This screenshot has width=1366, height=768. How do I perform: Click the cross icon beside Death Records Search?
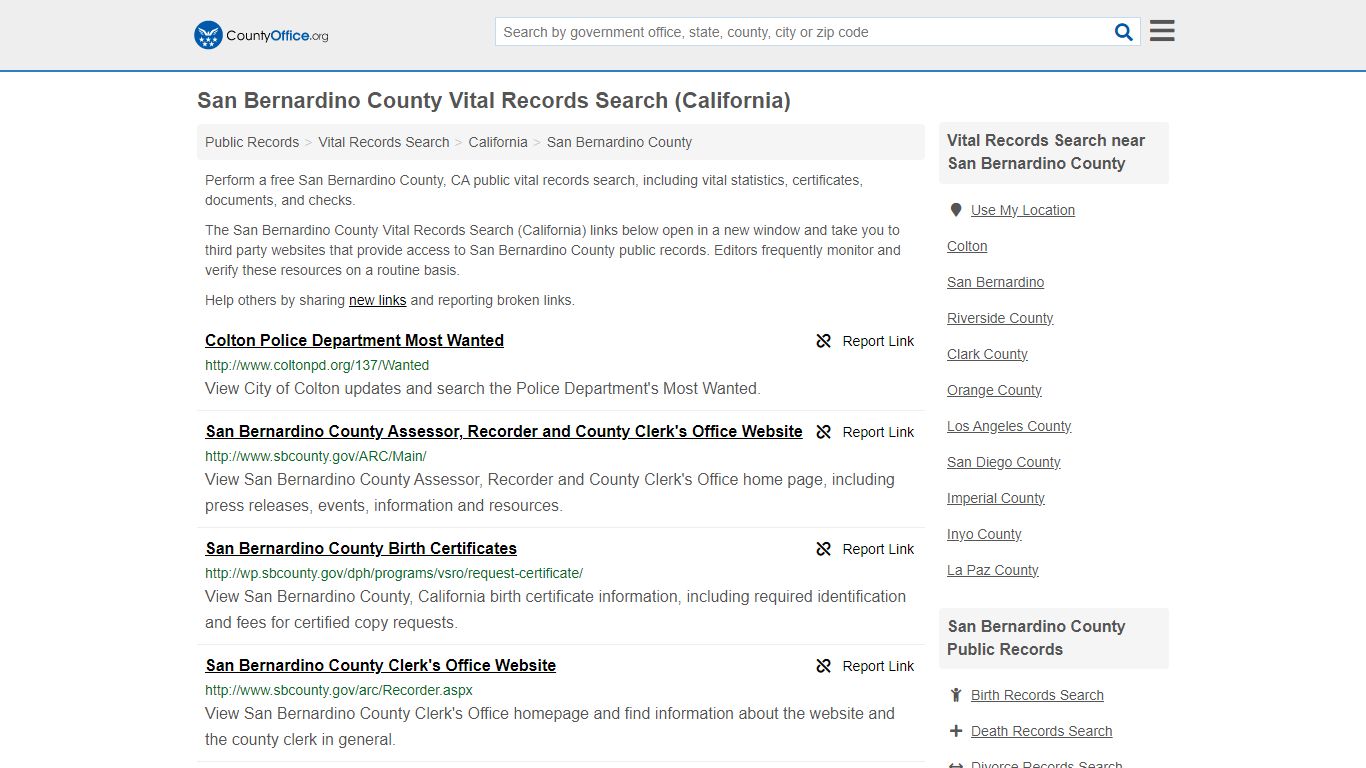956,731
